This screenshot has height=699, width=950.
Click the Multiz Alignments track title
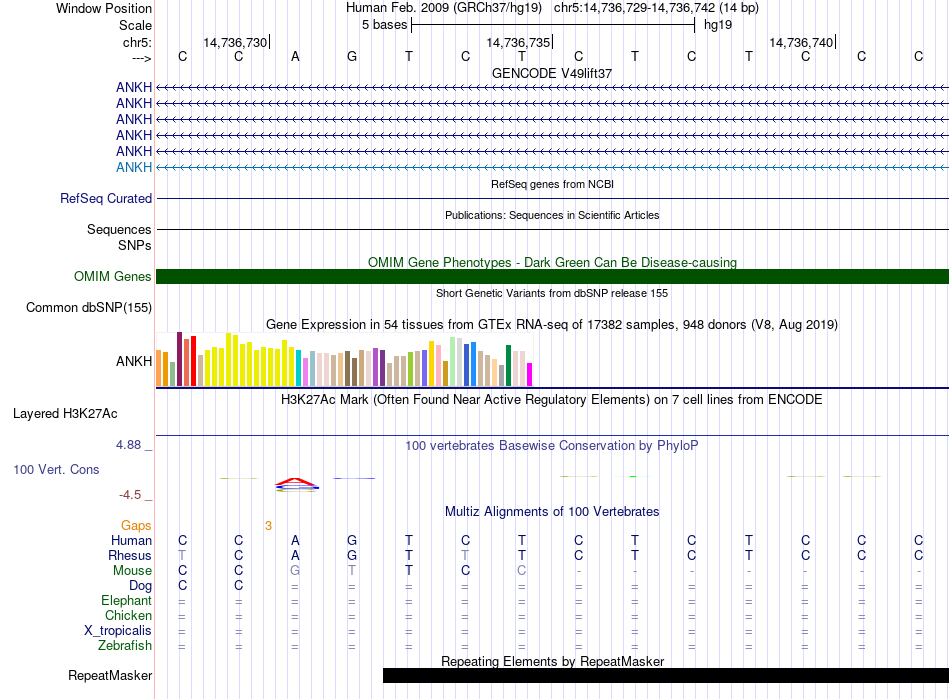(x=552, y=511)
